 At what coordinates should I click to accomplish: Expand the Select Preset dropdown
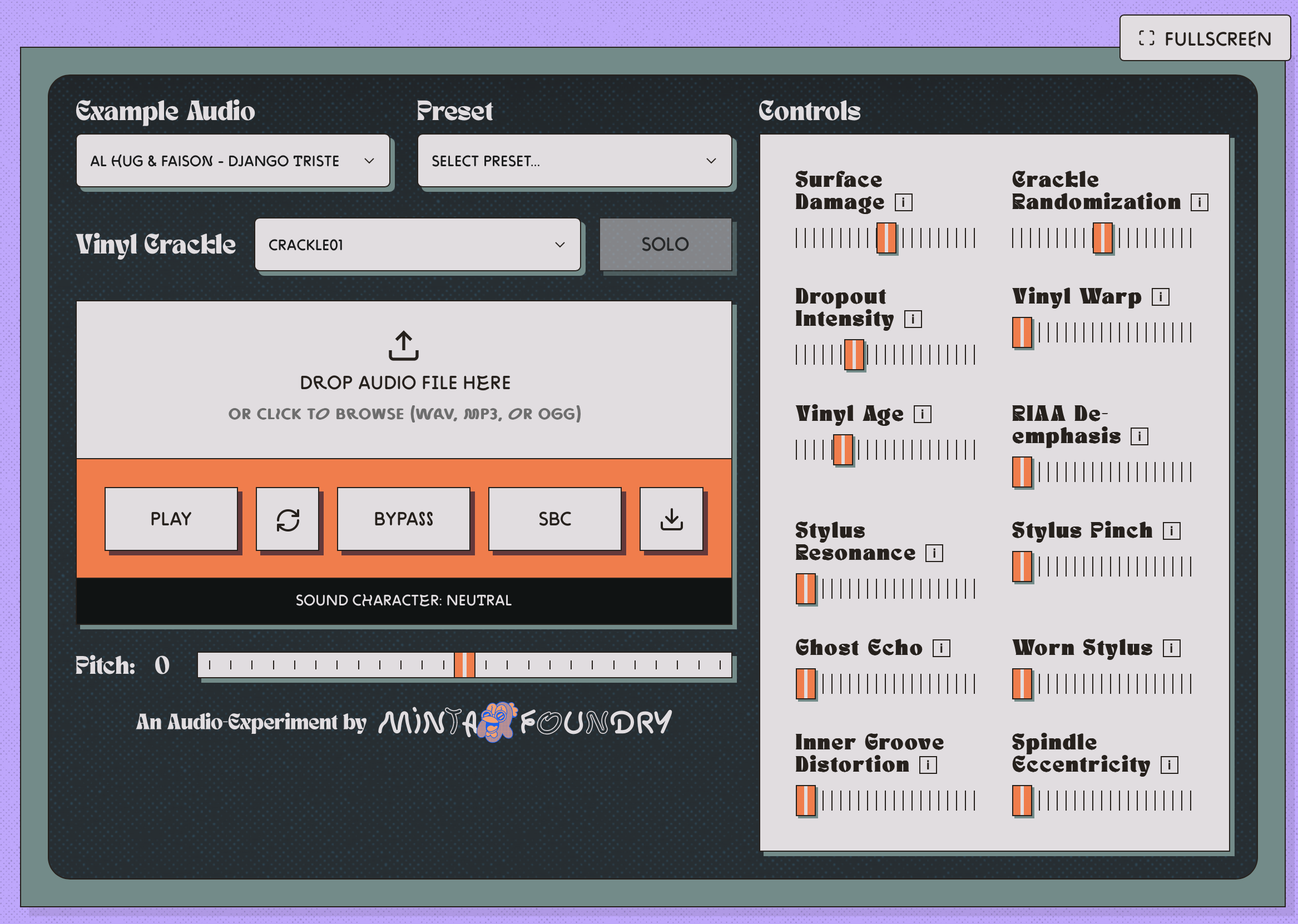(574, 161)
